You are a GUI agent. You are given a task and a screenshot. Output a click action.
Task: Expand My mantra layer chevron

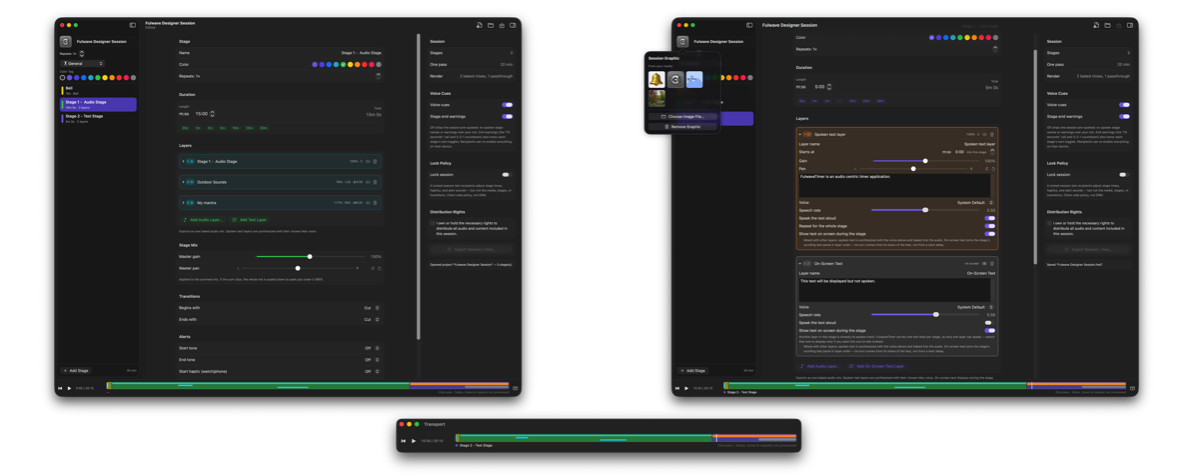point(183,202)
